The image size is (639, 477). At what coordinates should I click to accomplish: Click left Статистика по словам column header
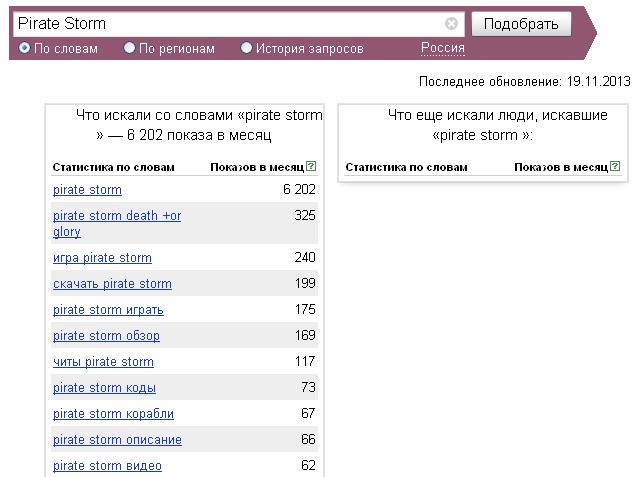pos(113,167)
